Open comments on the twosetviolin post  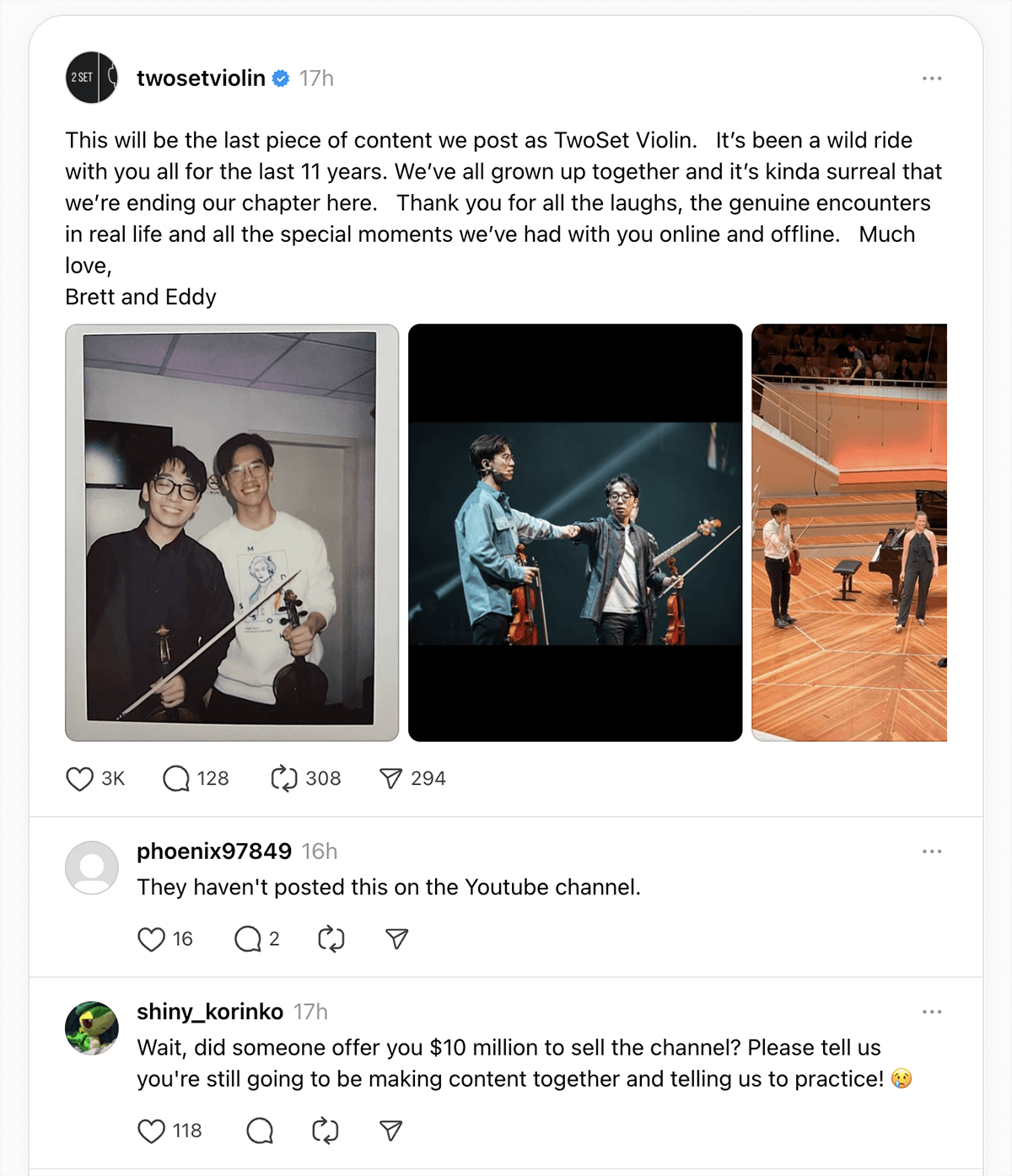(176, 779)
